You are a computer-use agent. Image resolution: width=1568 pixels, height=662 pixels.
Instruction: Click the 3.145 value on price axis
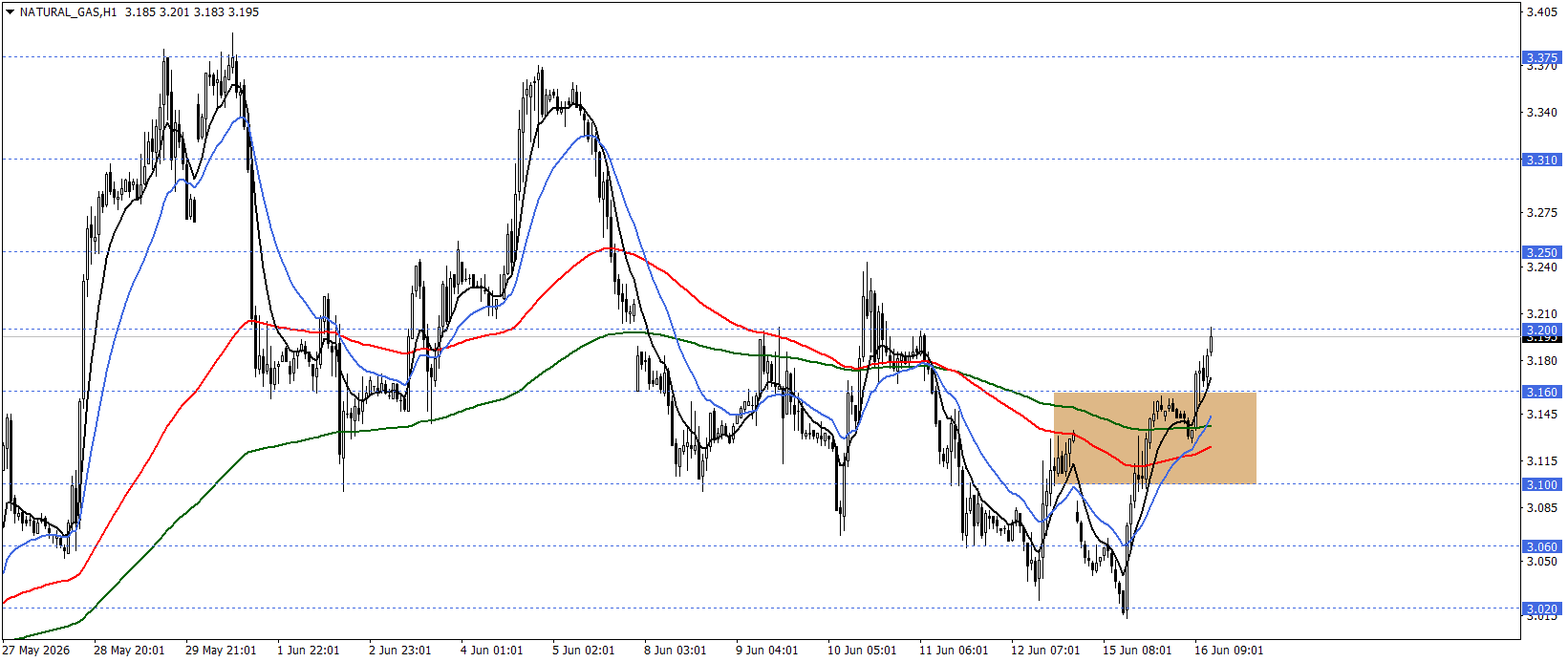pos(1541,414)
